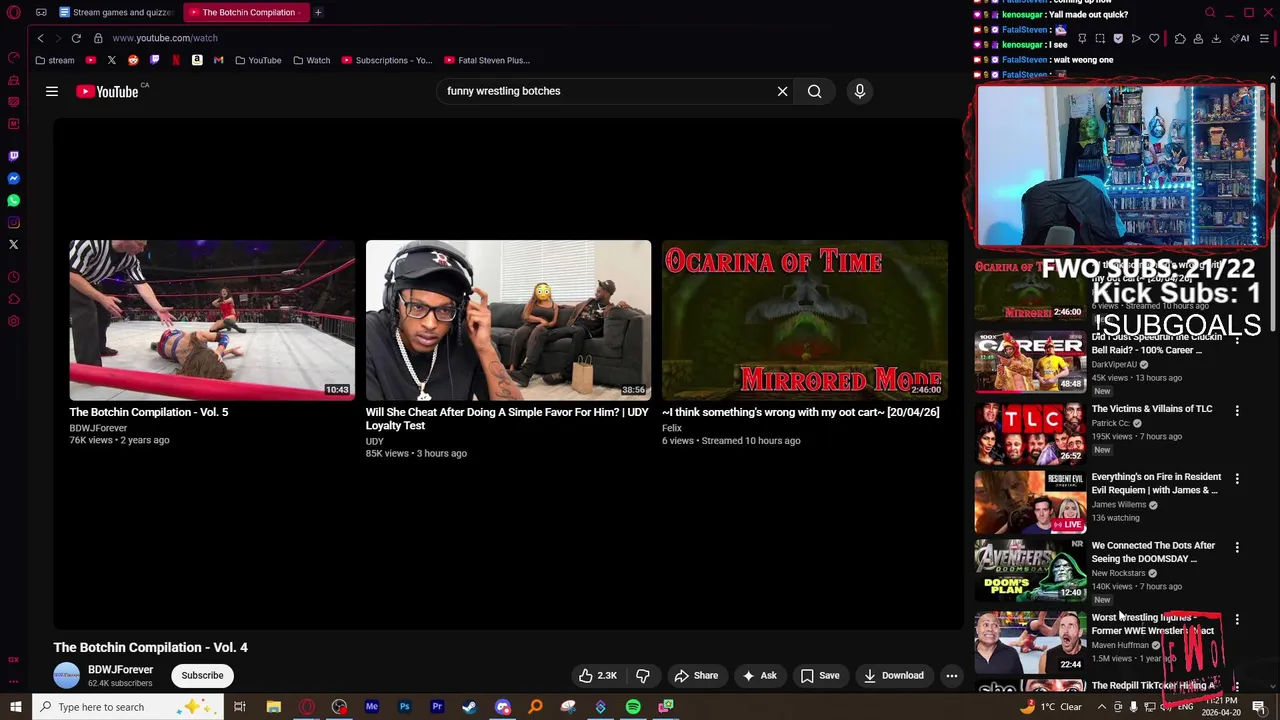Open the Reddit bookmark
Screen dimensions: 1280x720
click(133, 60)
